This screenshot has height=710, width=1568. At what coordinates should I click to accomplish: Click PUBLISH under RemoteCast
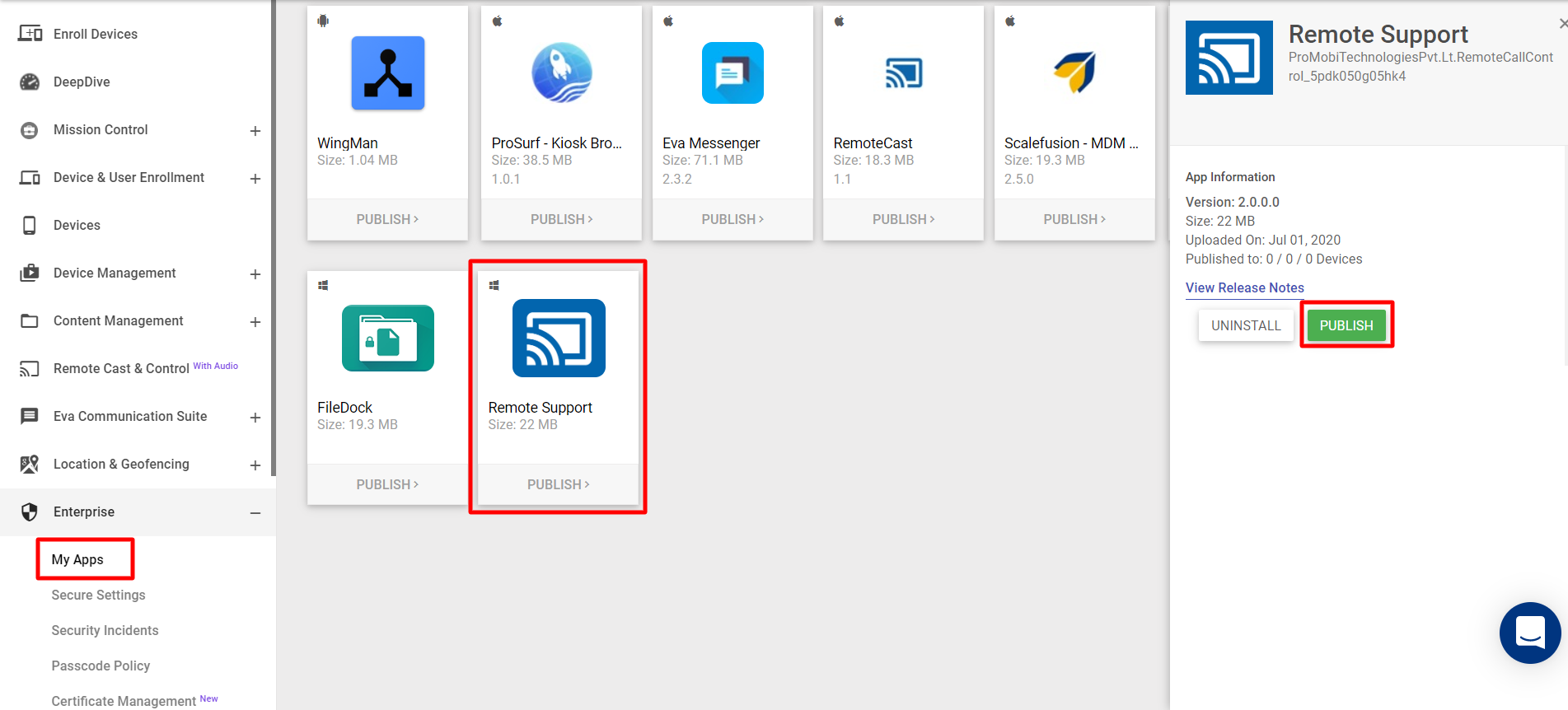903,219
